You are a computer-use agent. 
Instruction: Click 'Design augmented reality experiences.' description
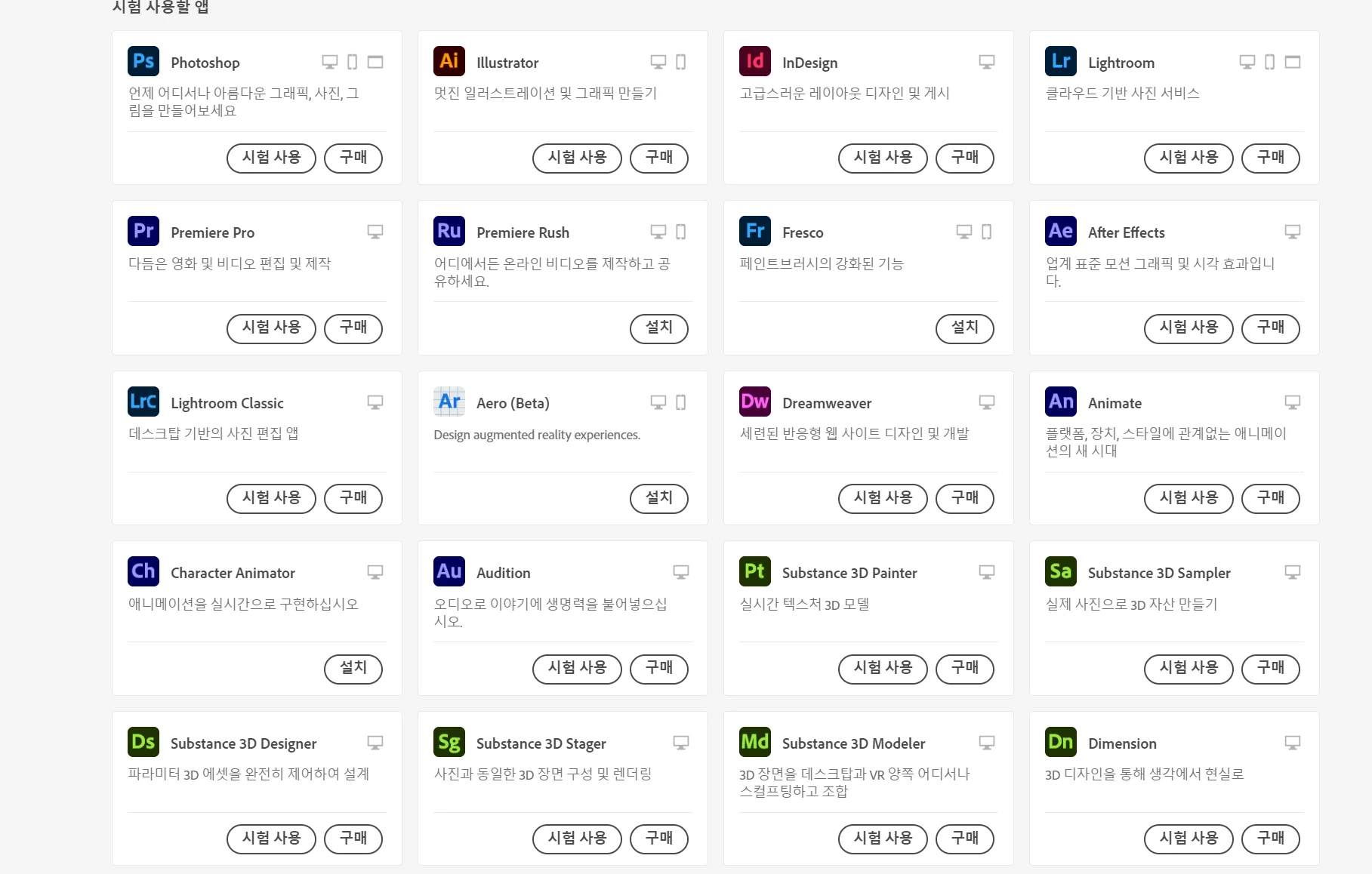coord(537,435)
